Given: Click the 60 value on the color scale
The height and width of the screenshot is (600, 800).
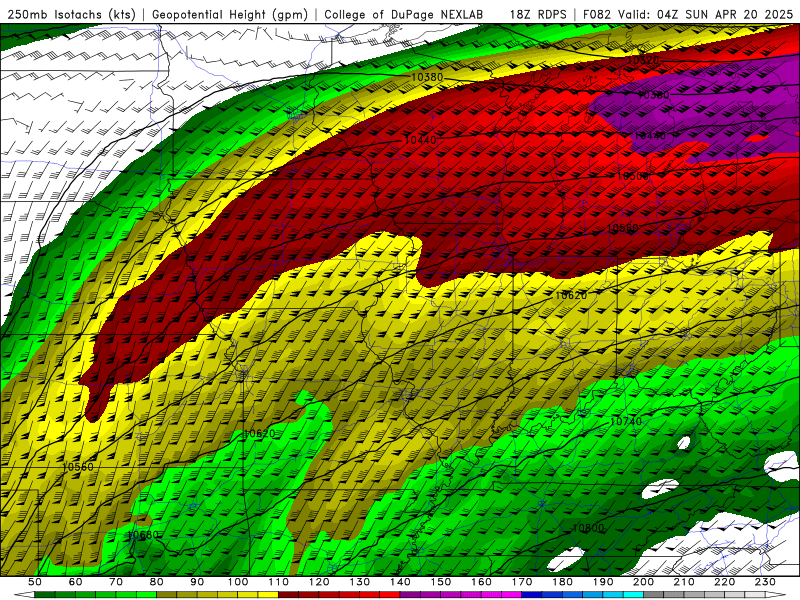Looking at the screenshot, I should (75, 582).
